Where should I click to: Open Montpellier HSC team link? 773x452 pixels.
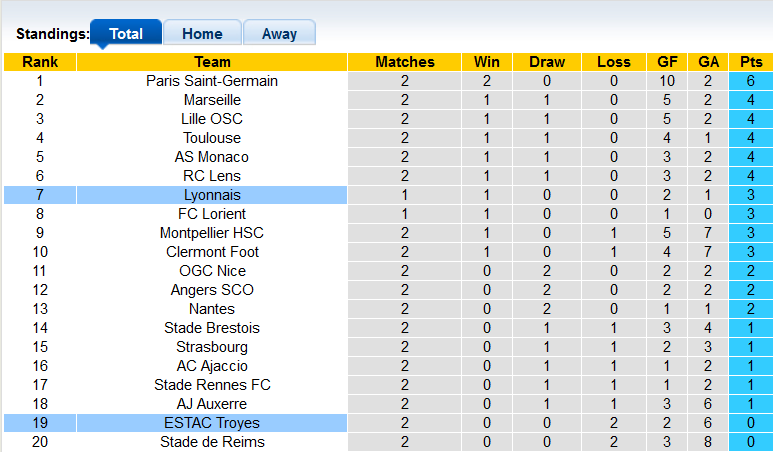coord(212,233)
